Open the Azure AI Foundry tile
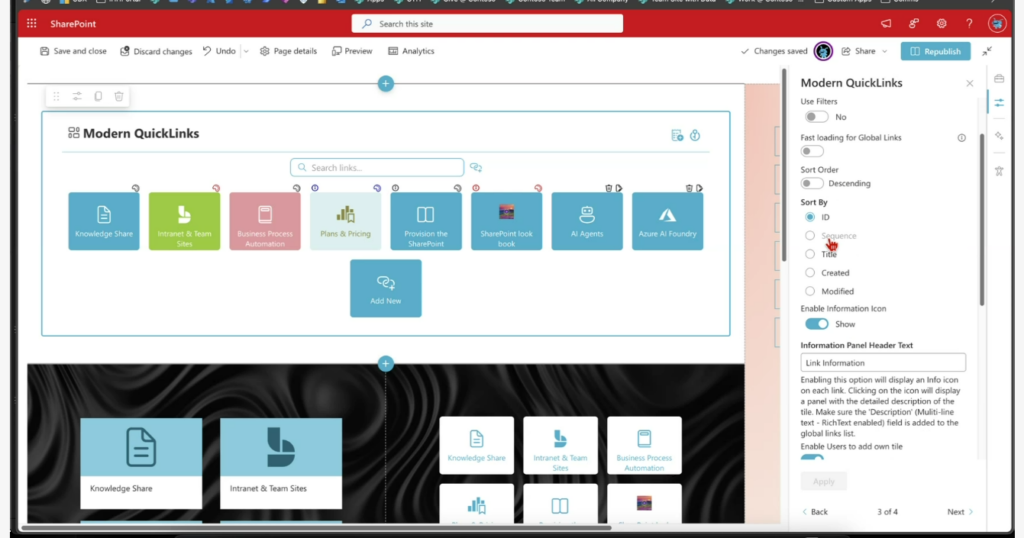 coord(667,221)
